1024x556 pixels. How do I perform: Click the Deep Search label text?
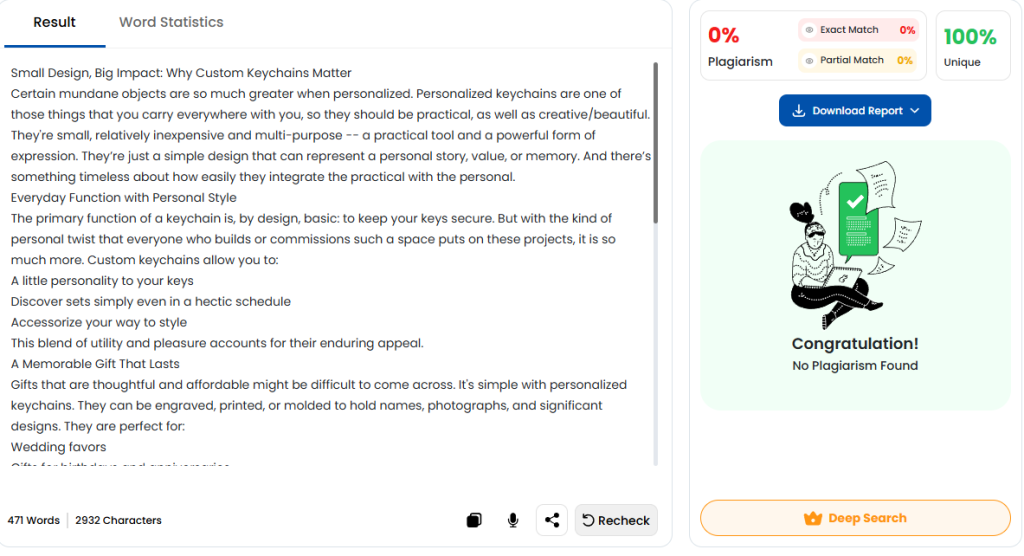[x=867, y=518]
